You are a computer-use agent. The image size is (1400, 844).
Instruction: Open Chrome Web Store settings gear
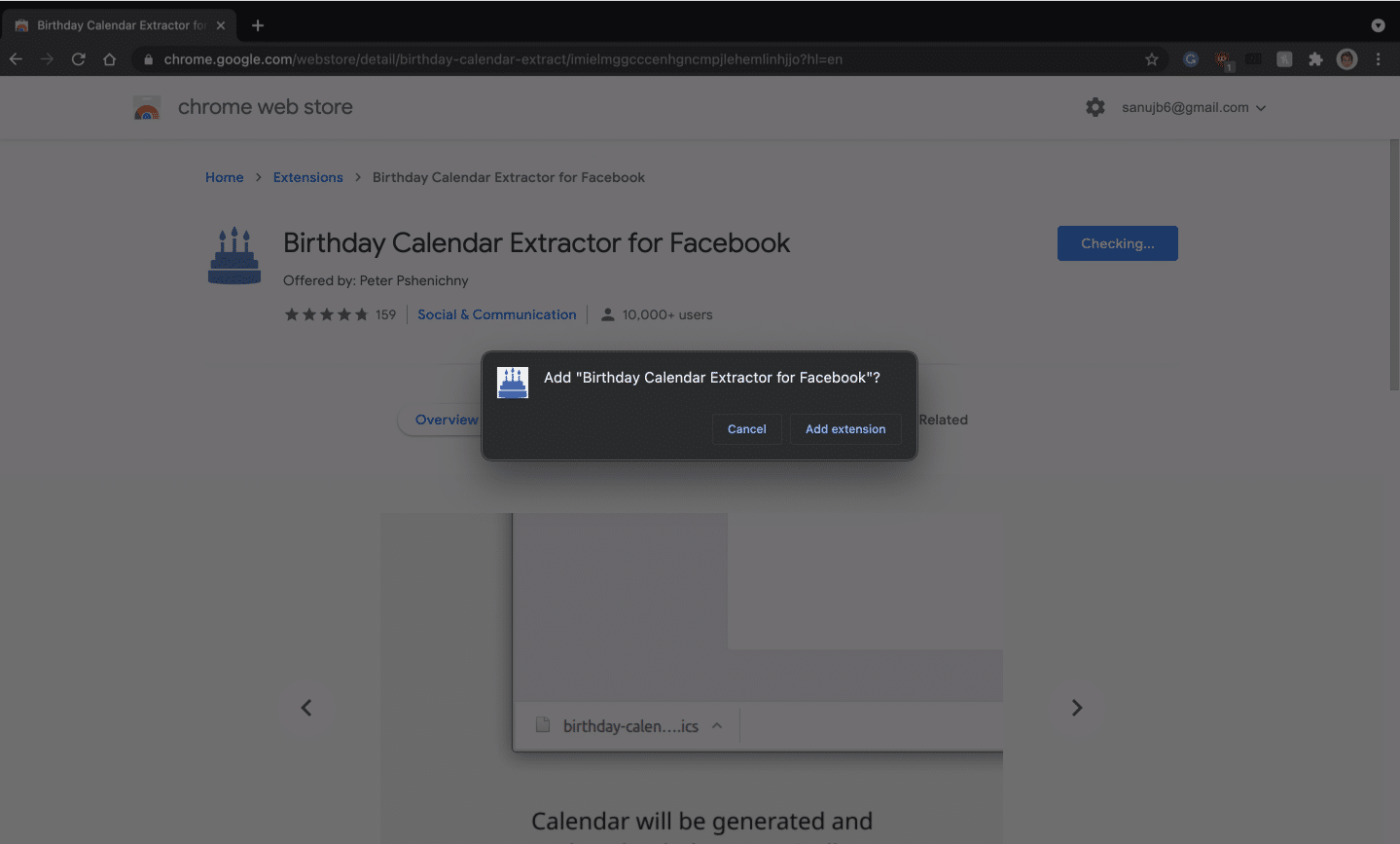(1095, 107)
